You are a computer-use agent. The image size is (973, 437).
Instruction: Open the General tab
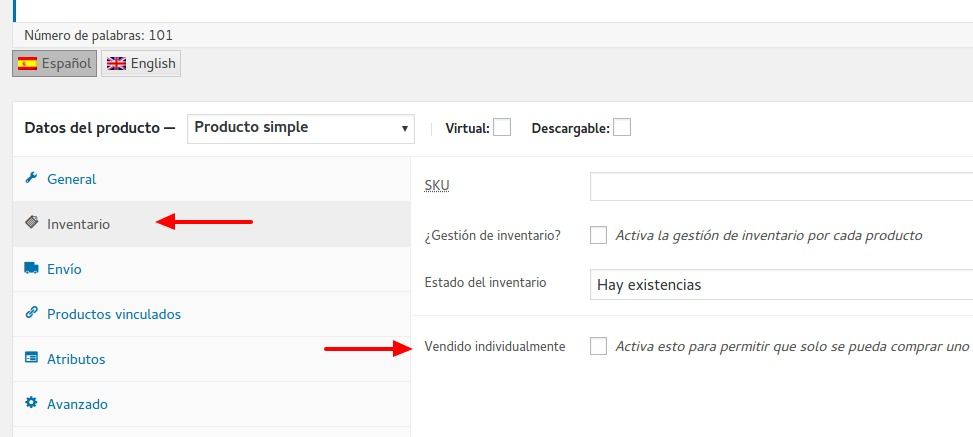[211, 179]
